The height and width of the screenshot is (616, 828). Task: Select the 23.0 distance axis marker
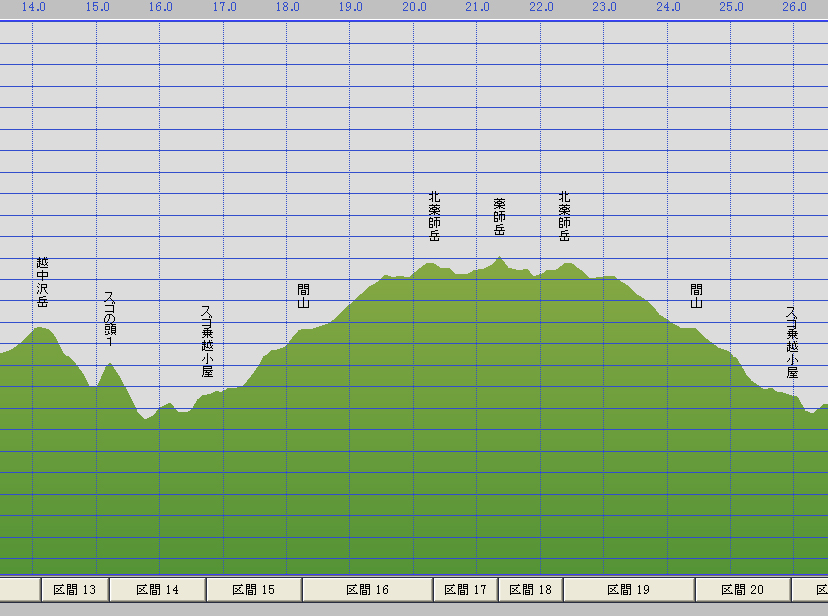tap(604, 7)
